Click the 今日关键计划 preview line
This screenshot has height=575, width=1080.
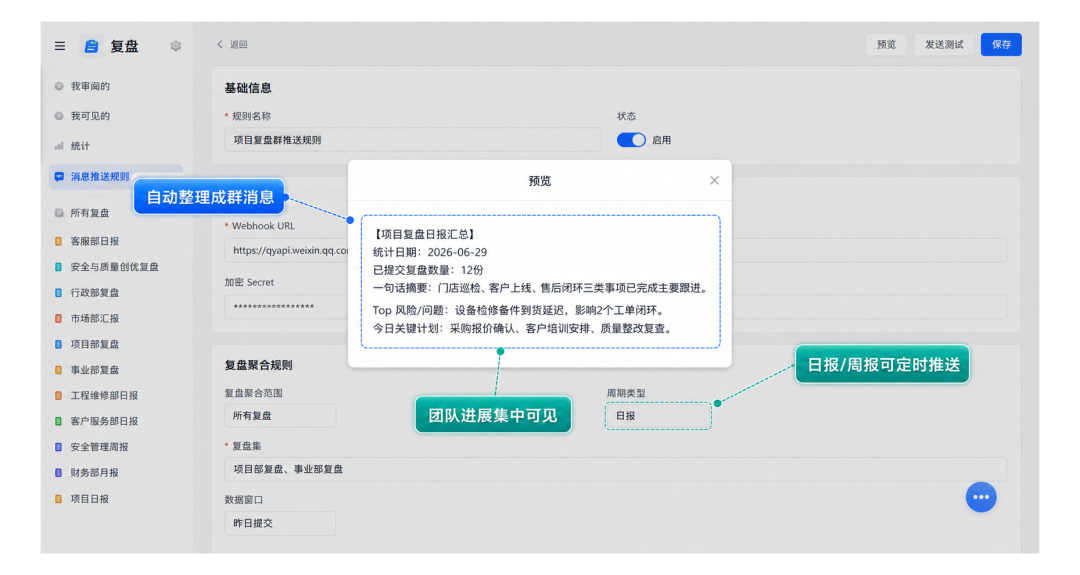[523, 328]
